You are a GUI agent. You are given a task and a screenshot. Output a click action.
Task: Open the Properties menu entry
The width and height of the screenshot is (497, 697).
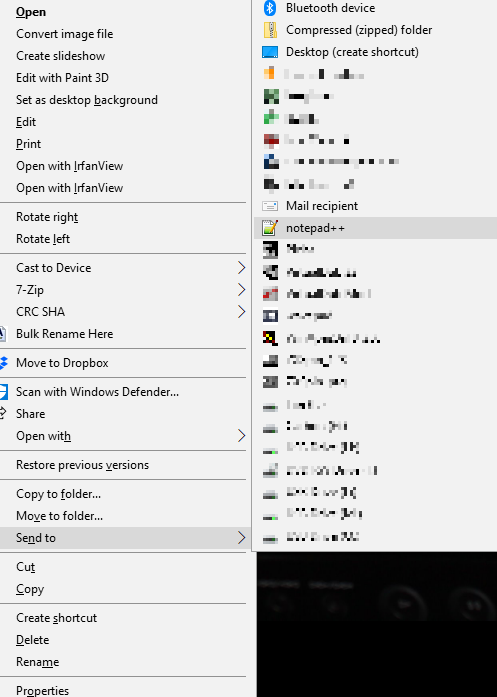pos(42,690)
